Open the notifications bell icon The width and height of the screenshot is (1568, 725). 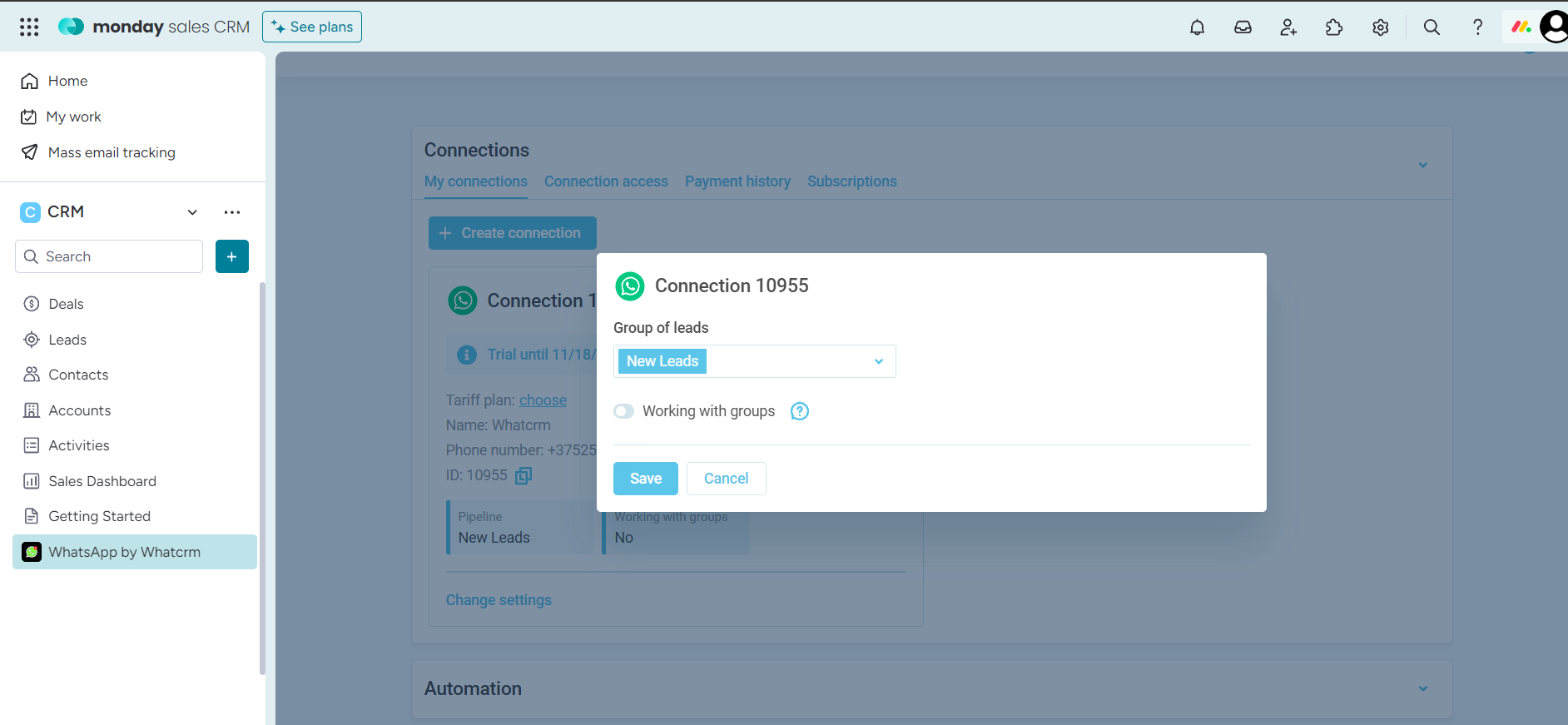1197,27
